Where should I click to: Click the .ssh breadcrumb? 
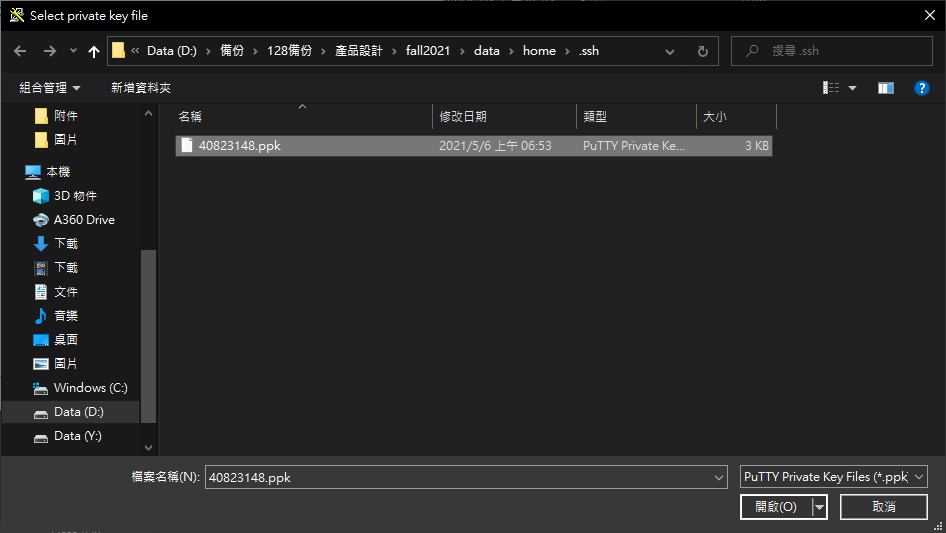click(x=588, y=51)
